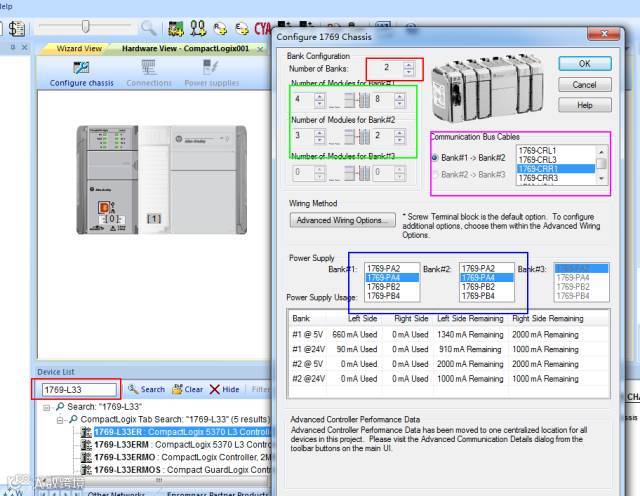The height and width of the screenshot is (496, 640).
Task: Collapse the Search "1769-L33" tree node
Action: point(47,407)
